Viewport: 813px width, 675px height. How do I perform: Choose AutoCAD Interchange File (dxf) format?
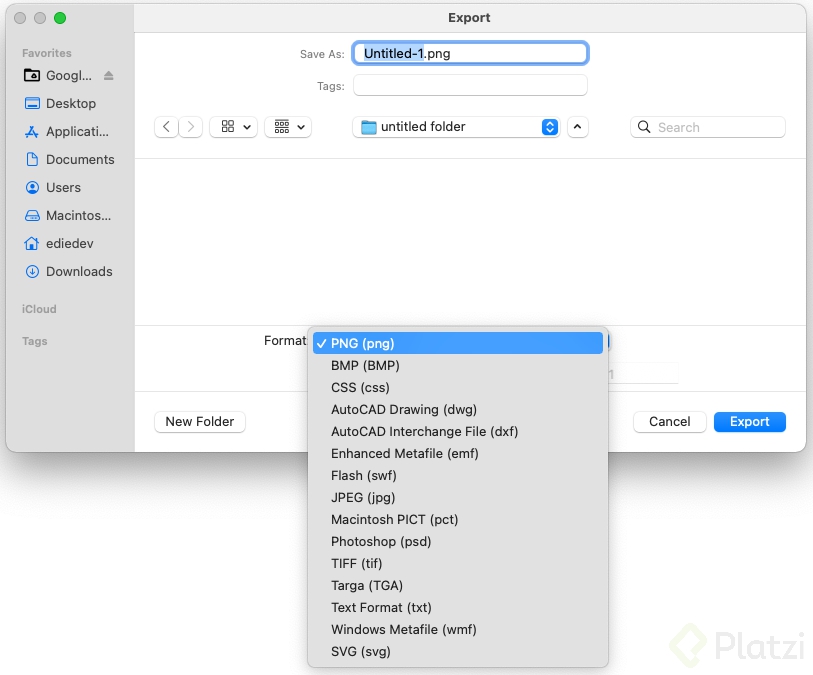pos(458,431)
